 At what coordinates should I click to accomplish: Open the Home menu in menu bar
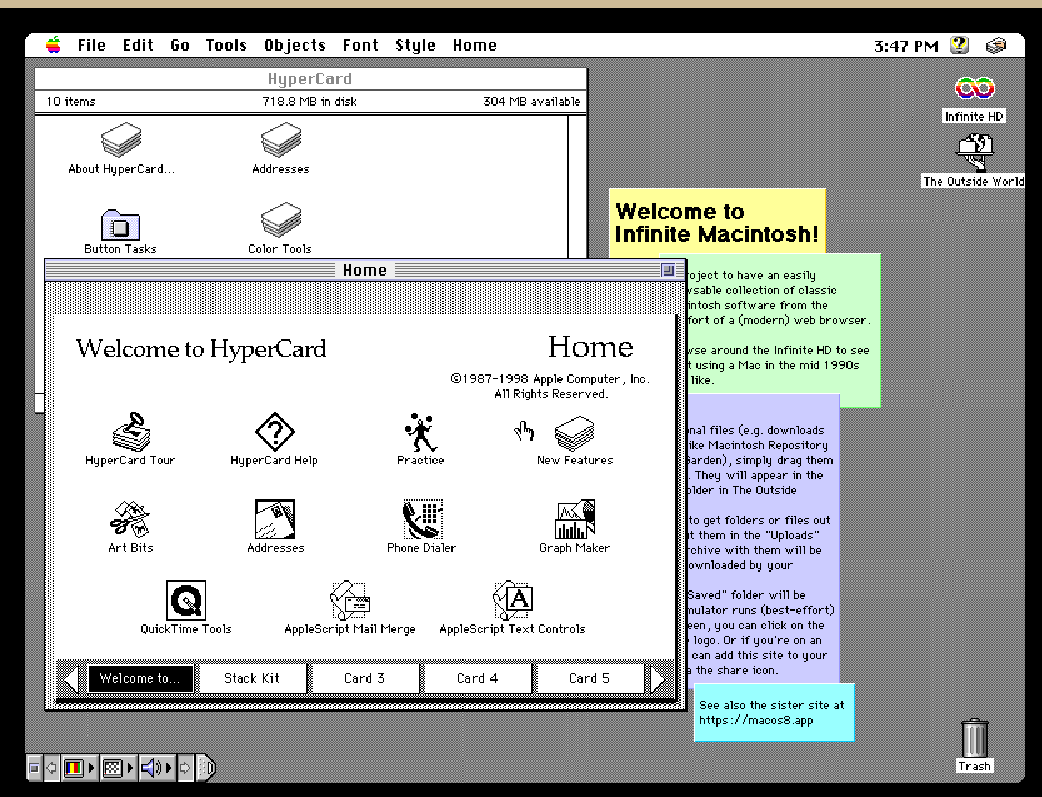(475, 45)
